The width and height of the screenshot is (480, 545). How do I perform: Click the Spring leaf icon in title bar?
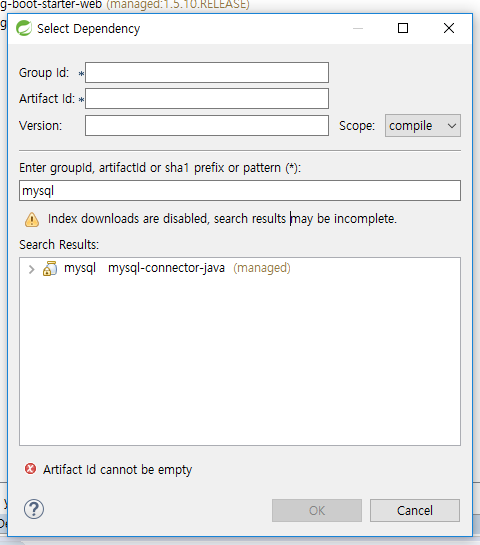24,28
